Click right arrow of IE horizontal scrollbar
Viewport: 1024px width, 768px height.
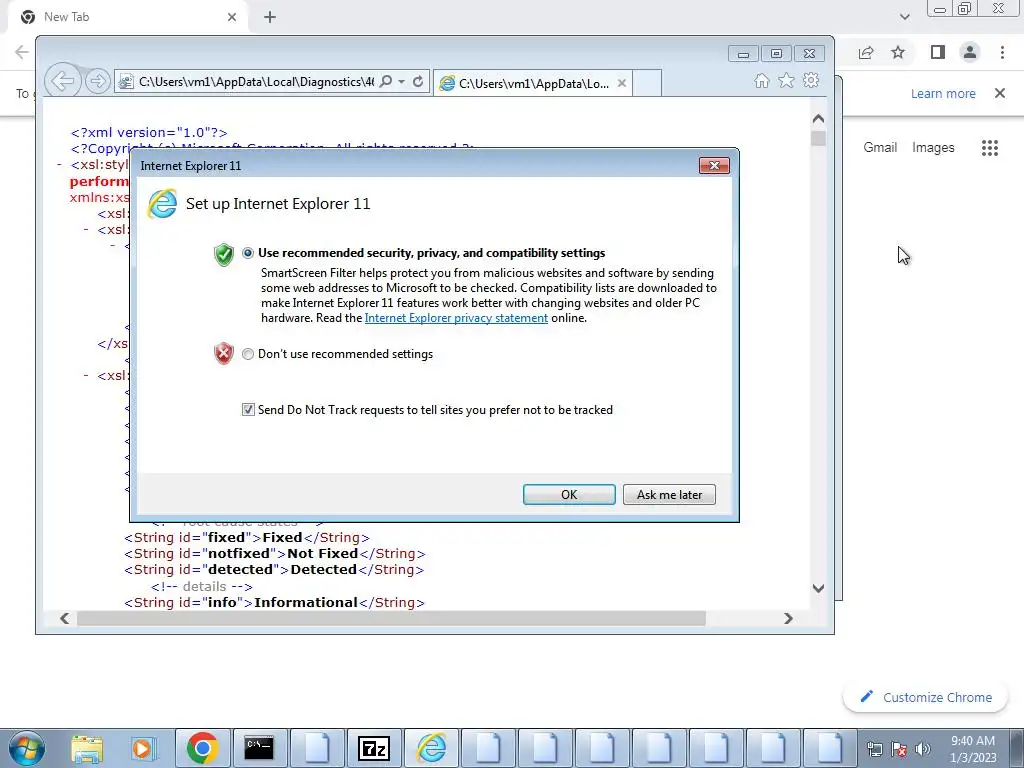pos(788,618)
